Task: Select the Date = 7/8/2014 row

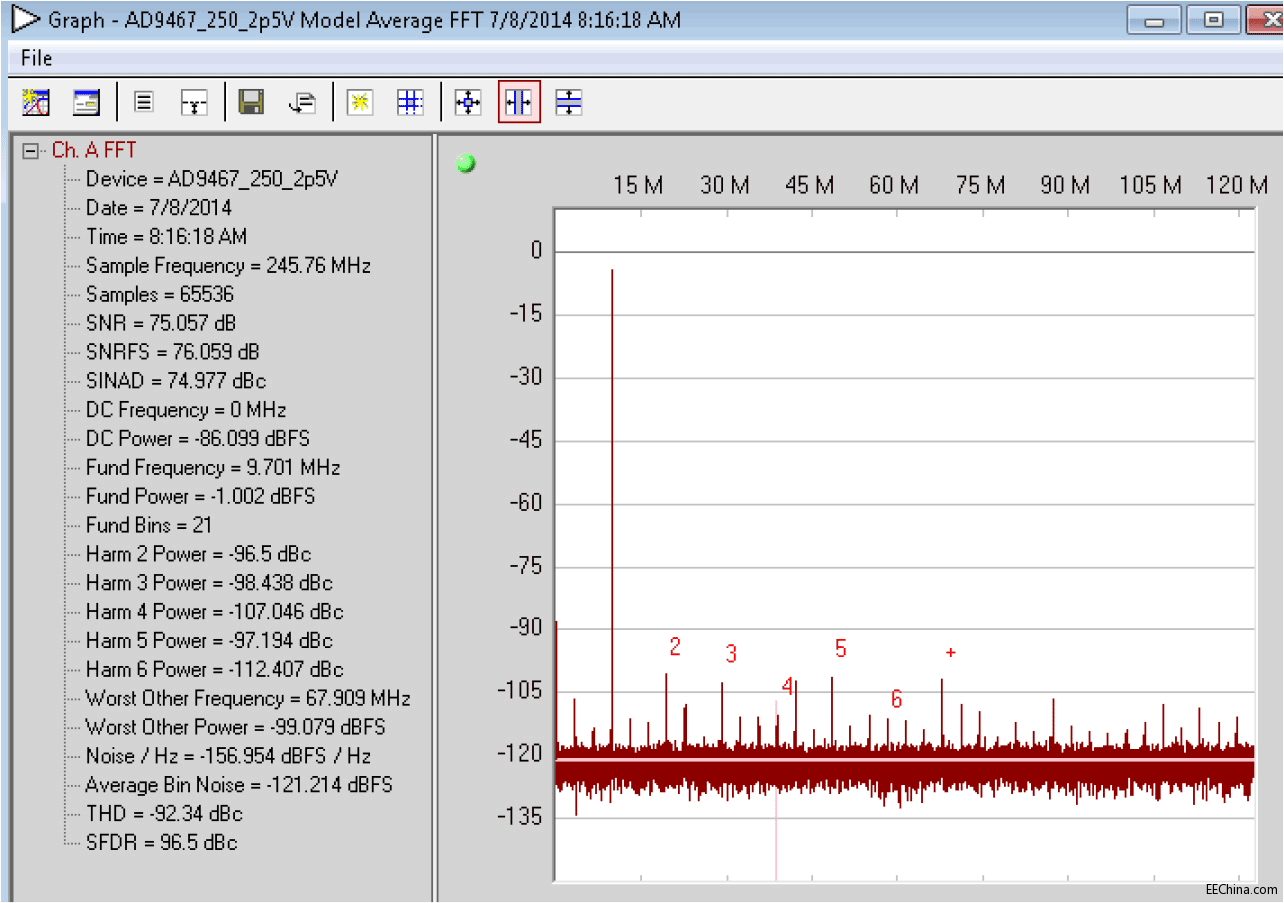Action: point(158,208)
